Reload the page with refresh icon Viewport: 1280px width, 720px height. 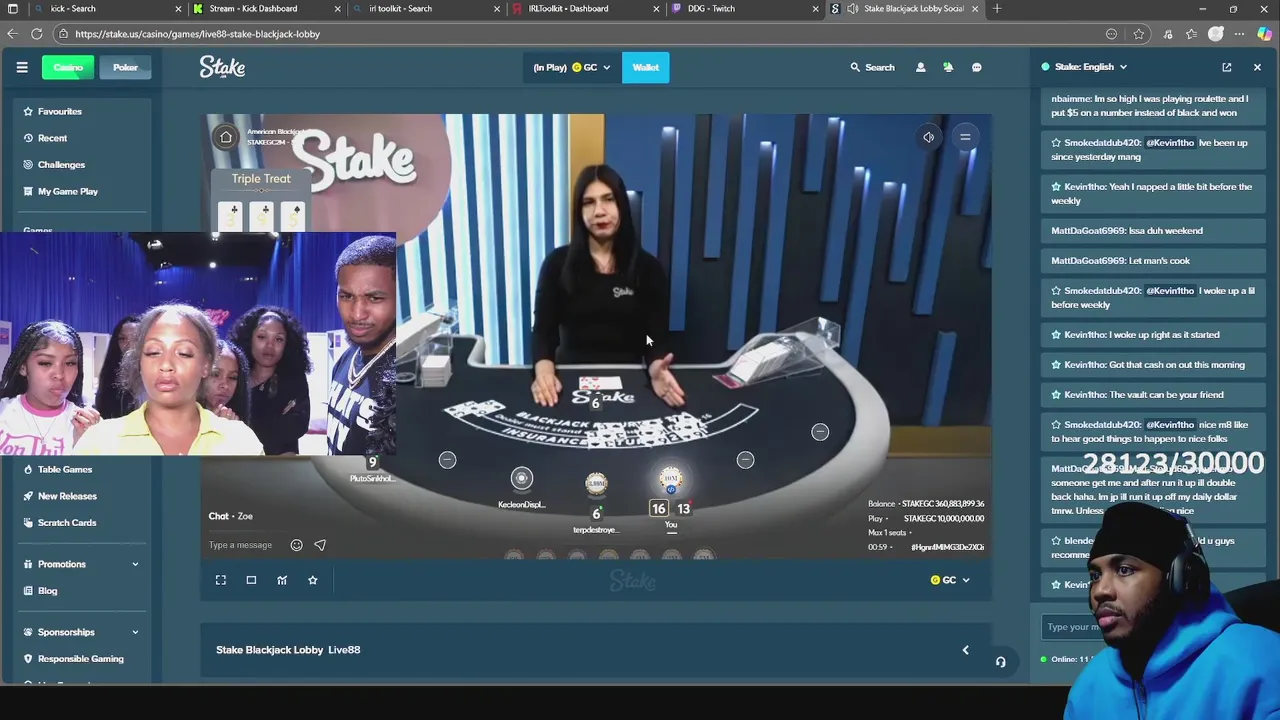point(37,34)
